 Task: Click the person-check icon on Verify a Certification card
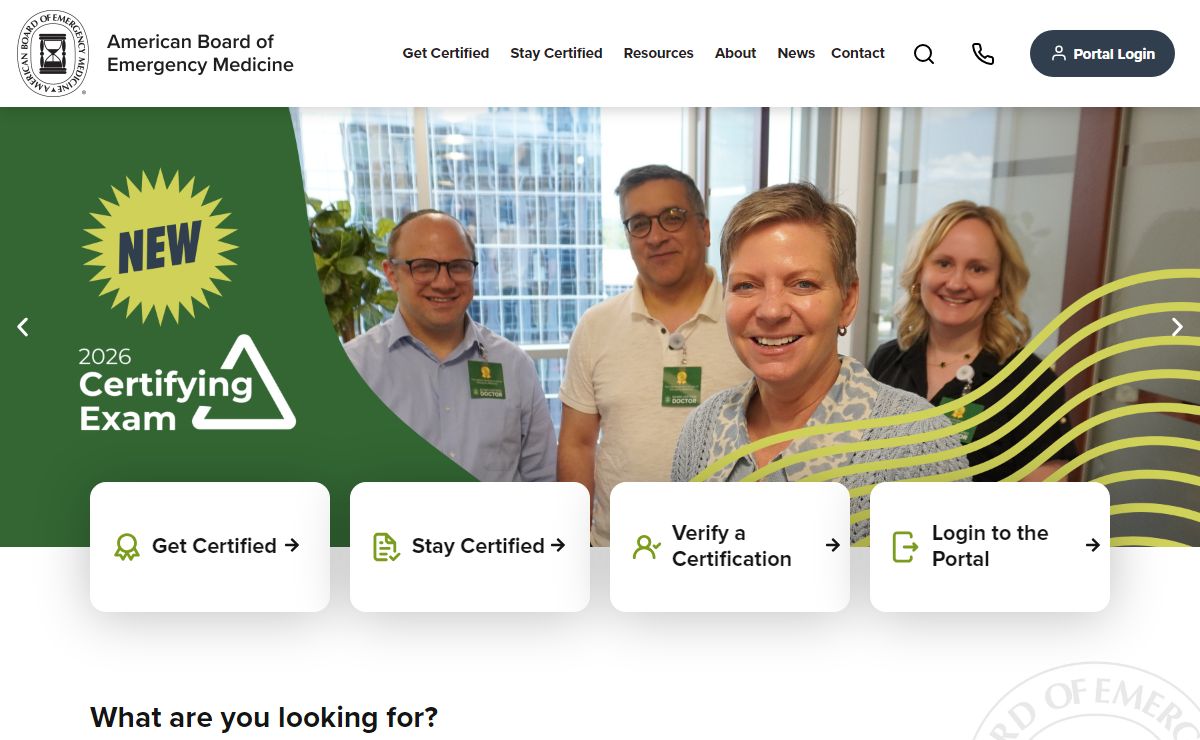647,546
